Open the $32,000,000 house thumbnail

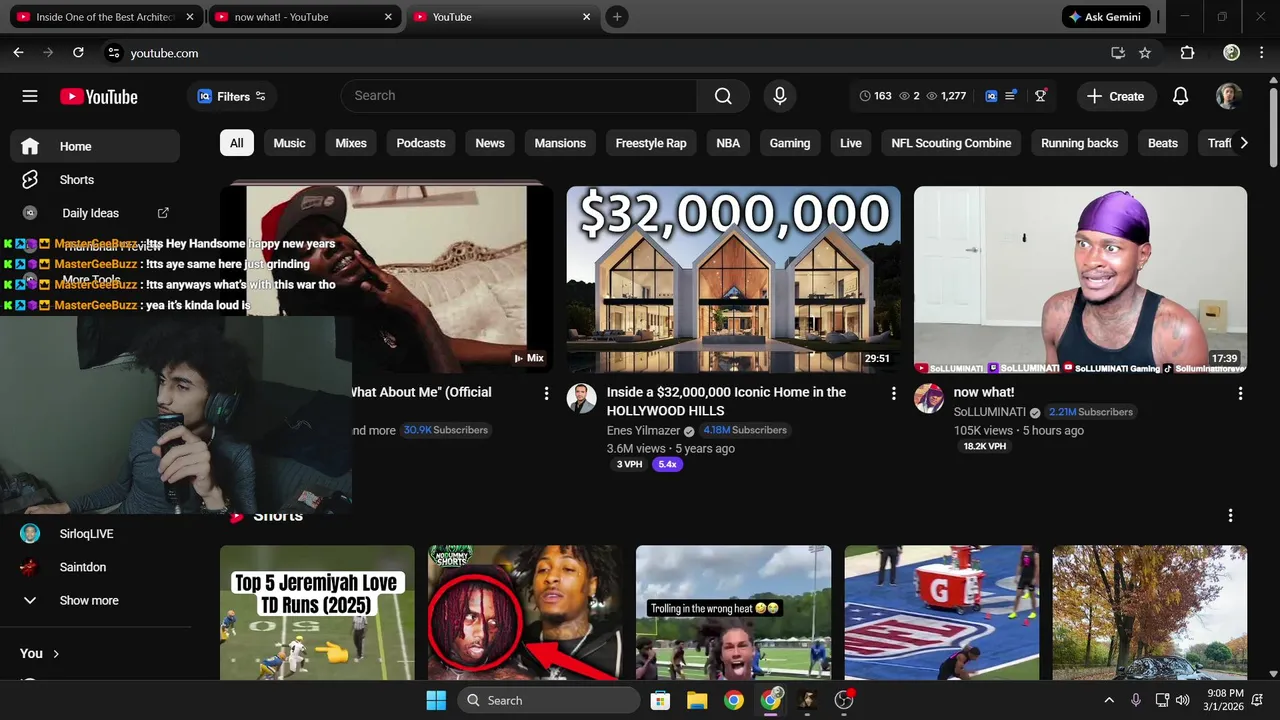tap(733, 280)
